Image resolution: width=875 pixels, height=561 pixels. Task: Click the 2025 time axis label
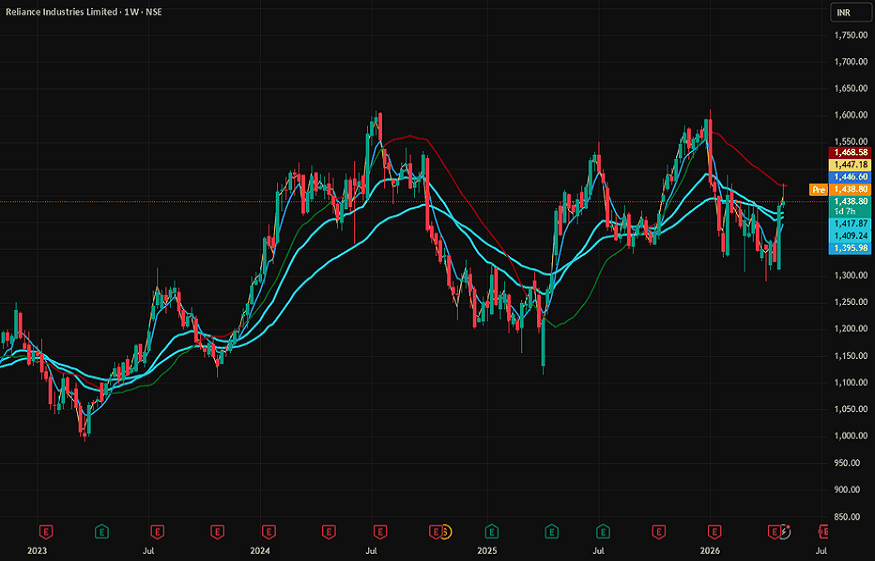pos(487,551)
